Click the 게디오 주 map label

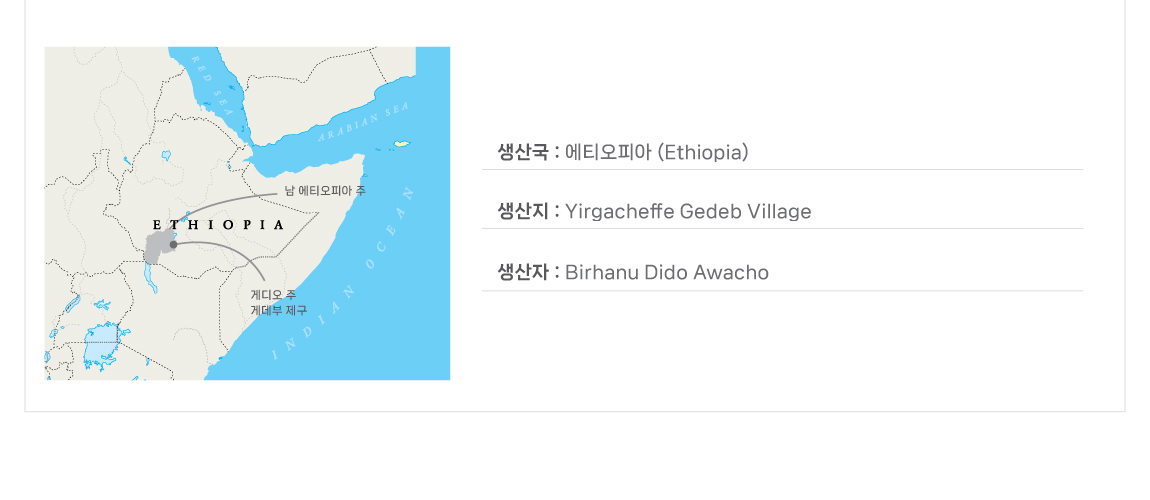[x=273, y=295]
